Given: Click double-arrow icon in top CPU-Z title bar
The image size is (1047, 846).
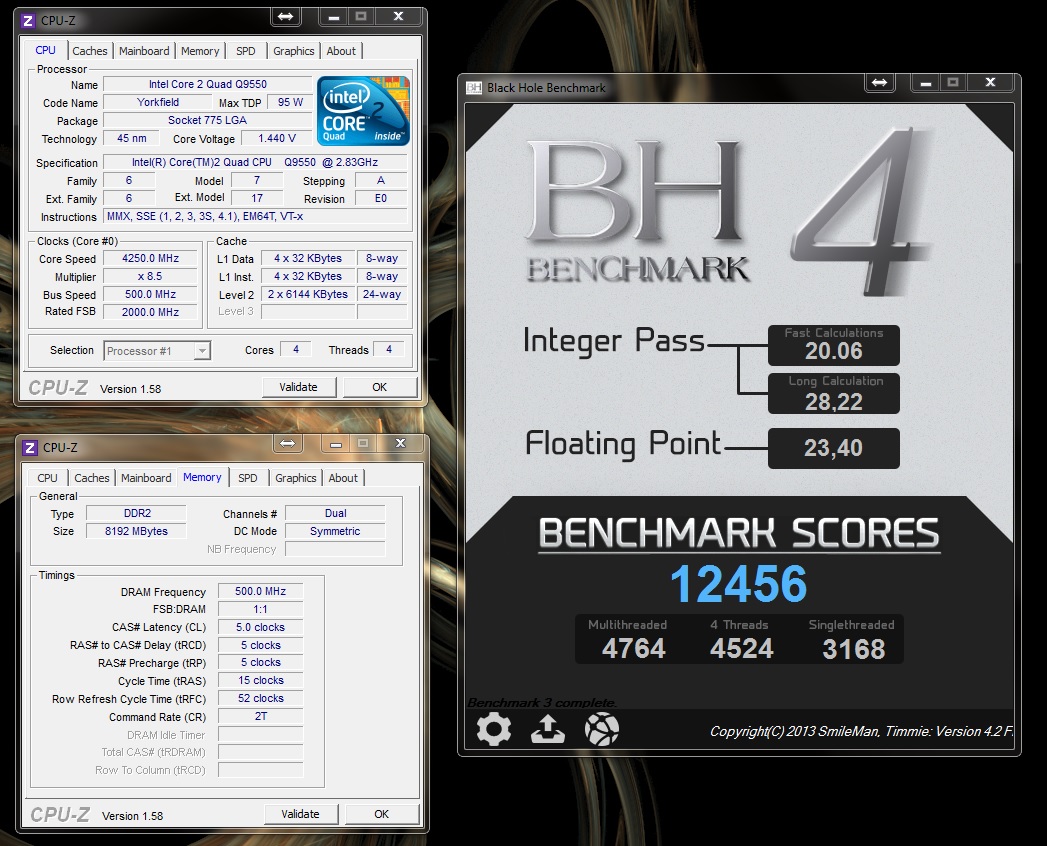Looking at the screenshot, I should tap(285, 17).
